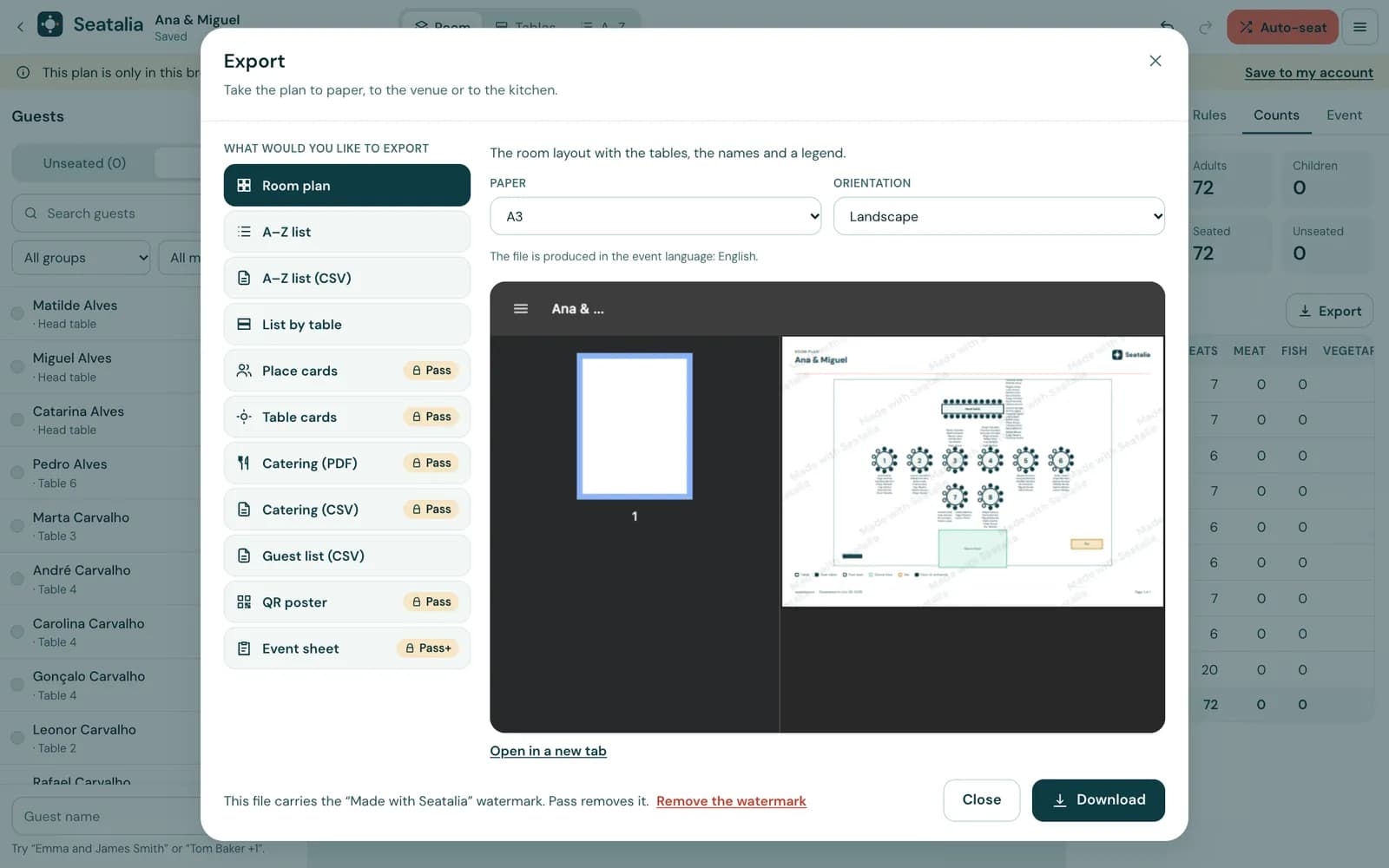Open the preview in a new tab
The width and height of the screenshot is (1389, 868).
[x=548, y=752]
